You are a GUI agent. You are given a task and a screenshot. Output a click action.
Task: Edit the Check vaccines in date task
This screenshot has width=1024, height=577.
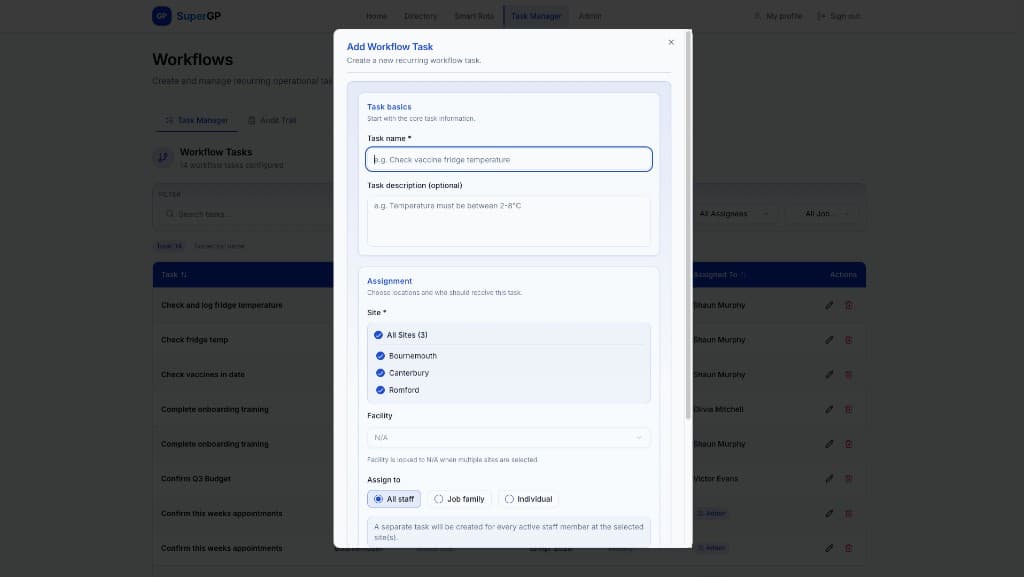829,375
